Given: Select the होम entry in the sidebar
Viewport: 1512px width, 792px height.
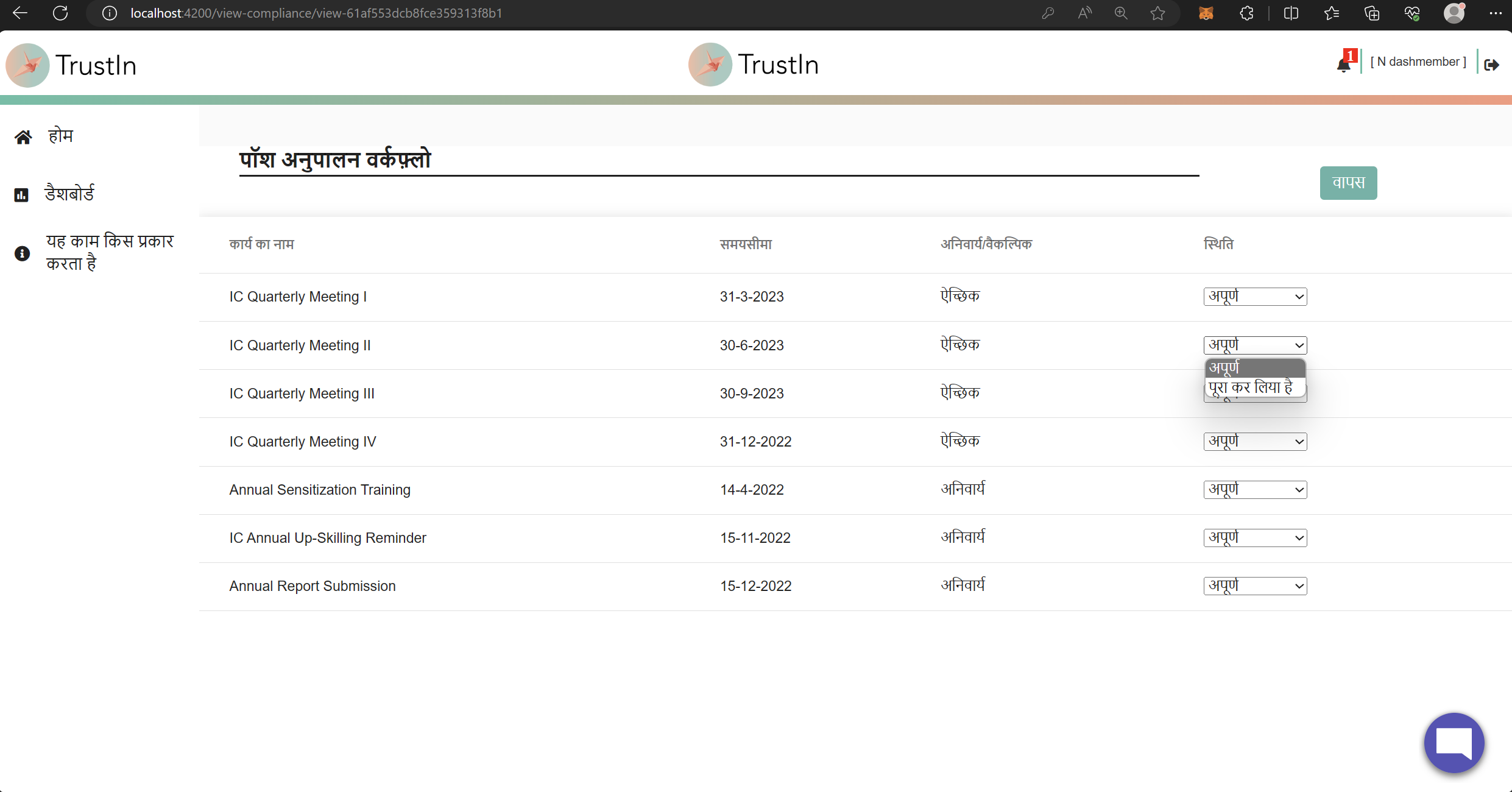Looking at the screenshot, I should coord(60,135).
